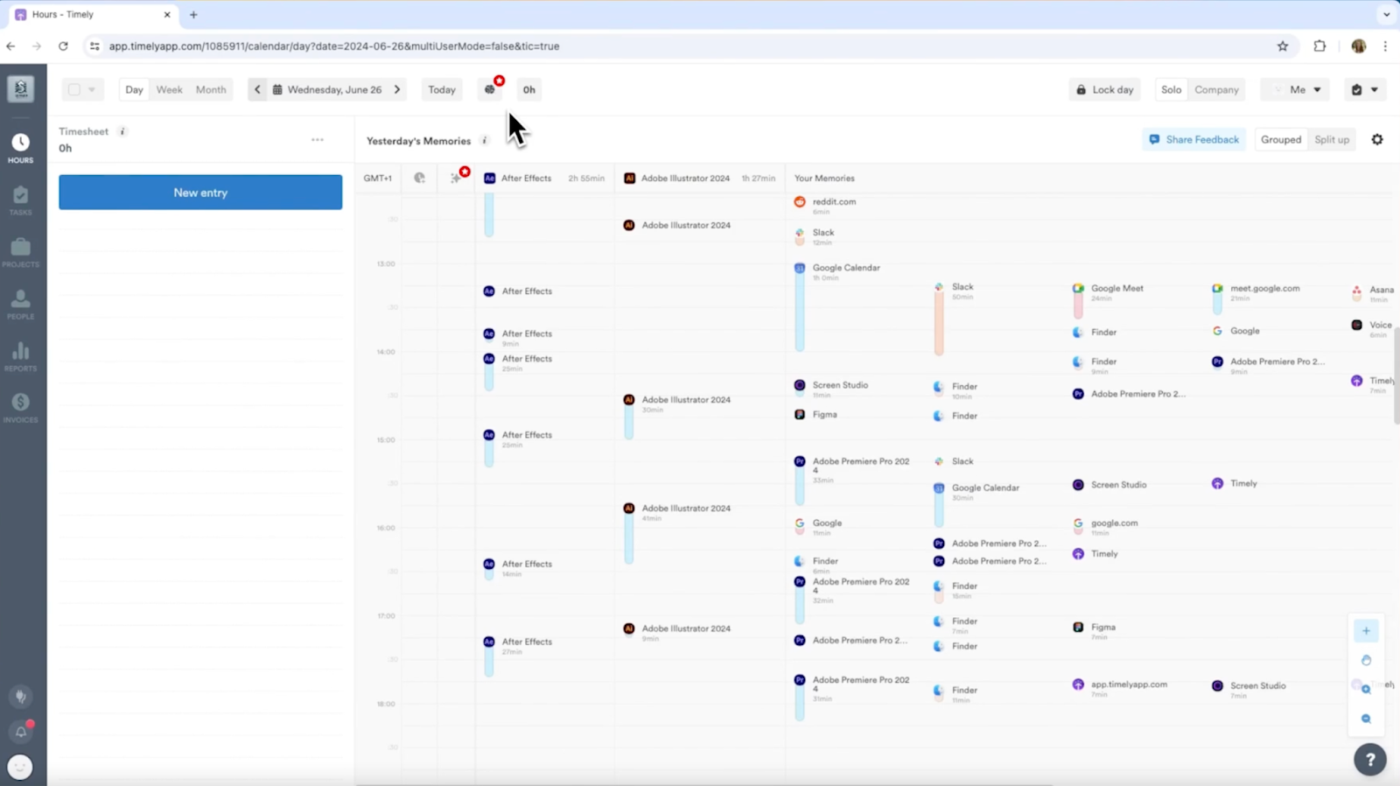Select the hand pan tool
This screenshot has width=1400, height=786.
click(x=1366, y=660)
